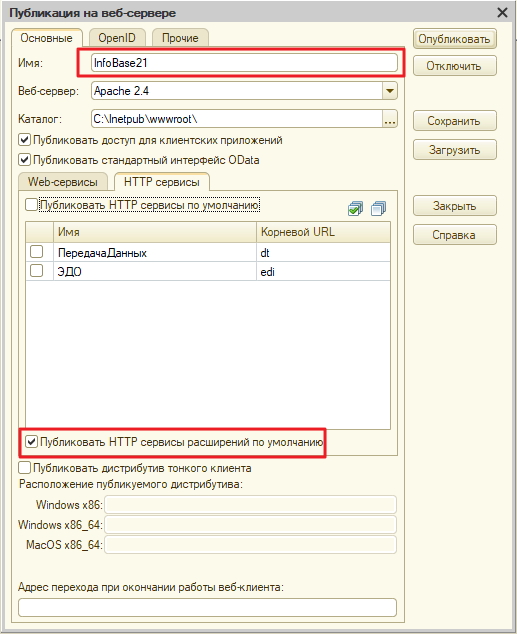The height and width of the screenshot is (634, 517).
Task: Check the ЭДО service row checkbox
Action: (36, 271)
